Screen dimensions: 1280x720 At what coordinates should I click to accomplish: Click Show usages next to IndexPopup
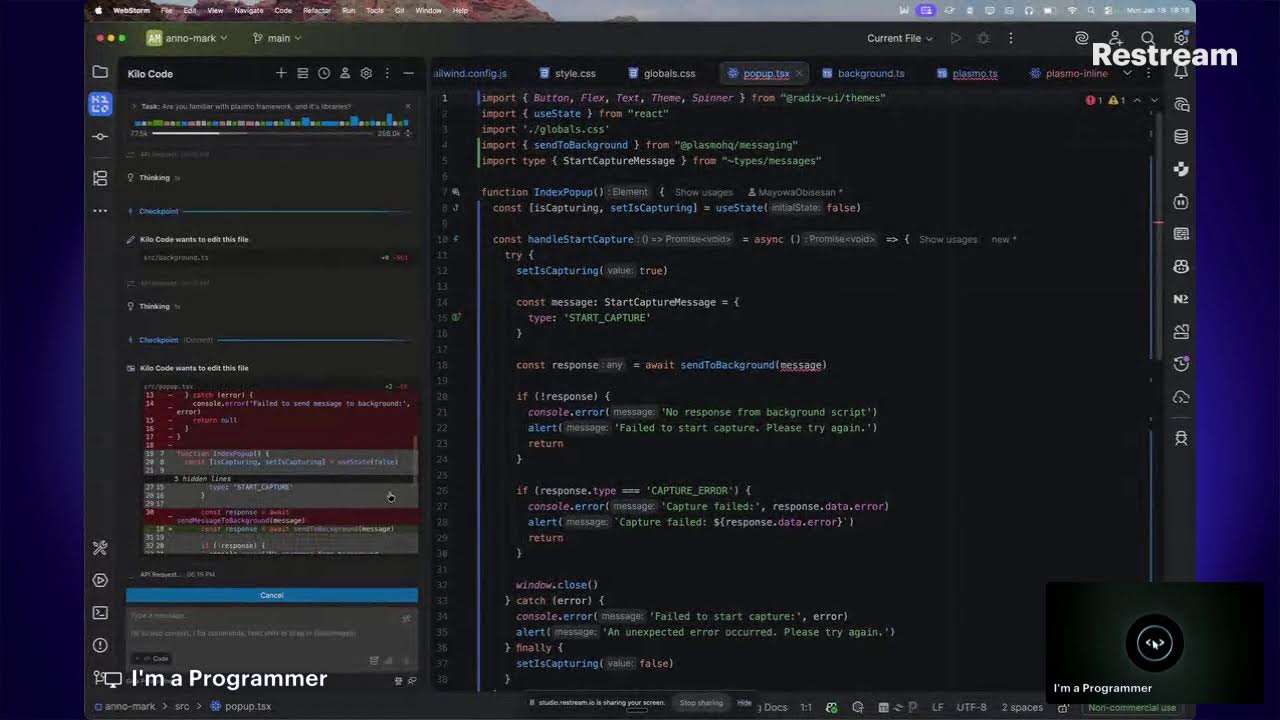pos(704,192)
